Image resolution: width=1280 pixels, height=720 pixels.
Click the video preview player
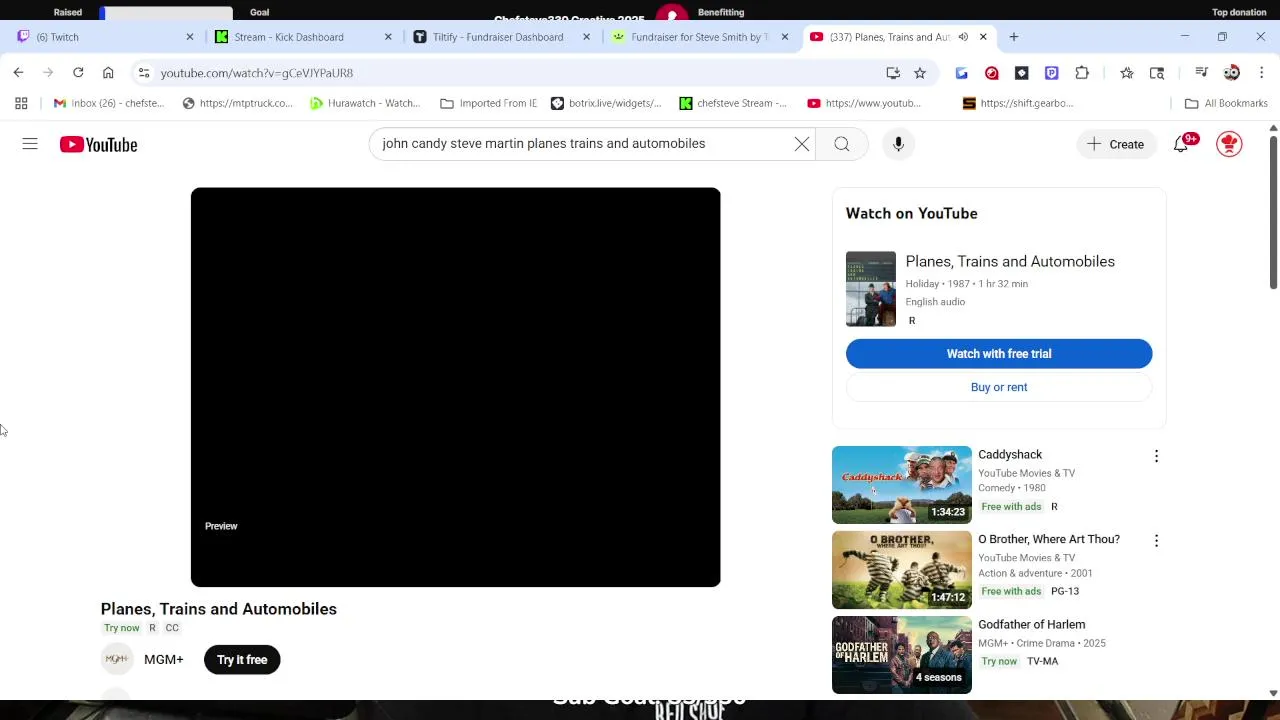point(455,387)
